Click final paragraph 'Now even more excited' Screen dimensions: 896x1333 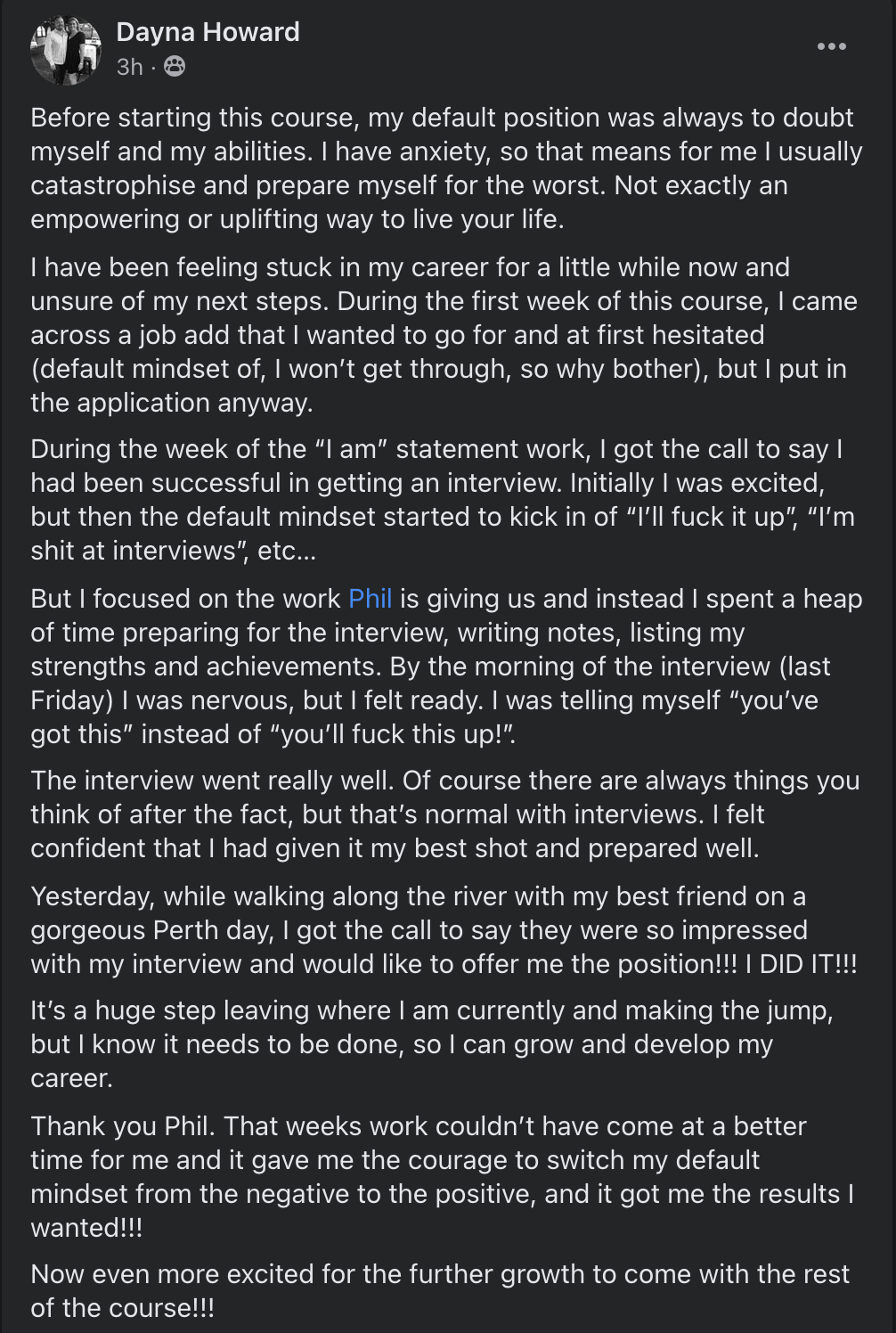[x=440, y=1291]
